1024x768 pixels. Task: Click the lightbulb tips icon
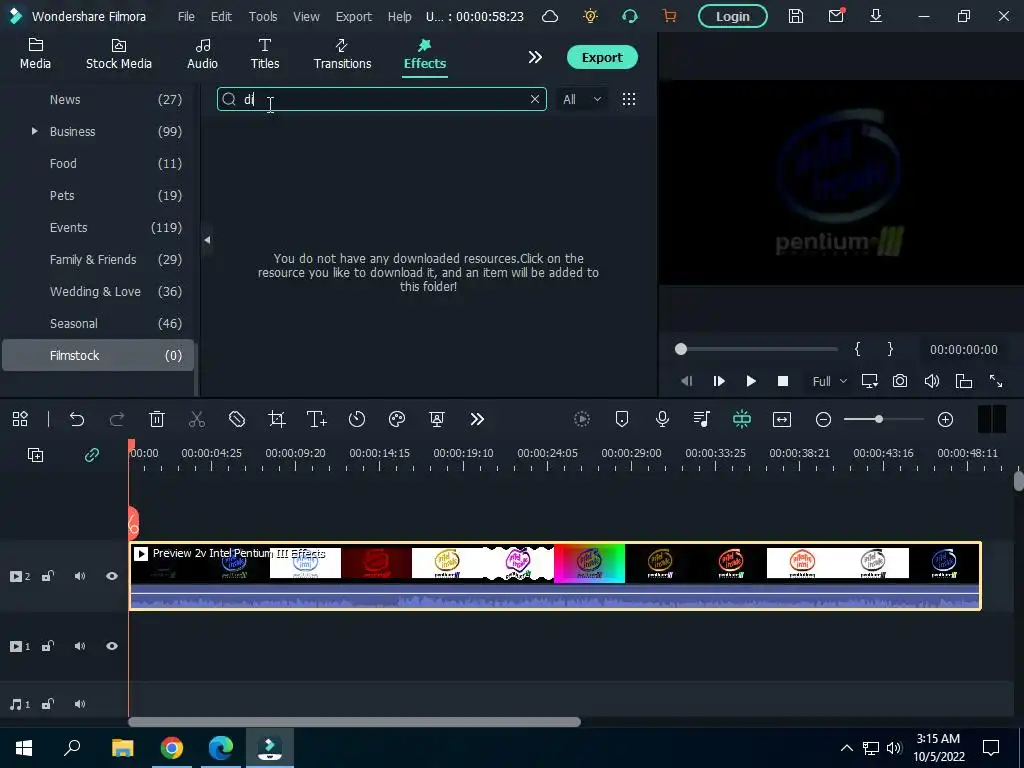[590, 16]
